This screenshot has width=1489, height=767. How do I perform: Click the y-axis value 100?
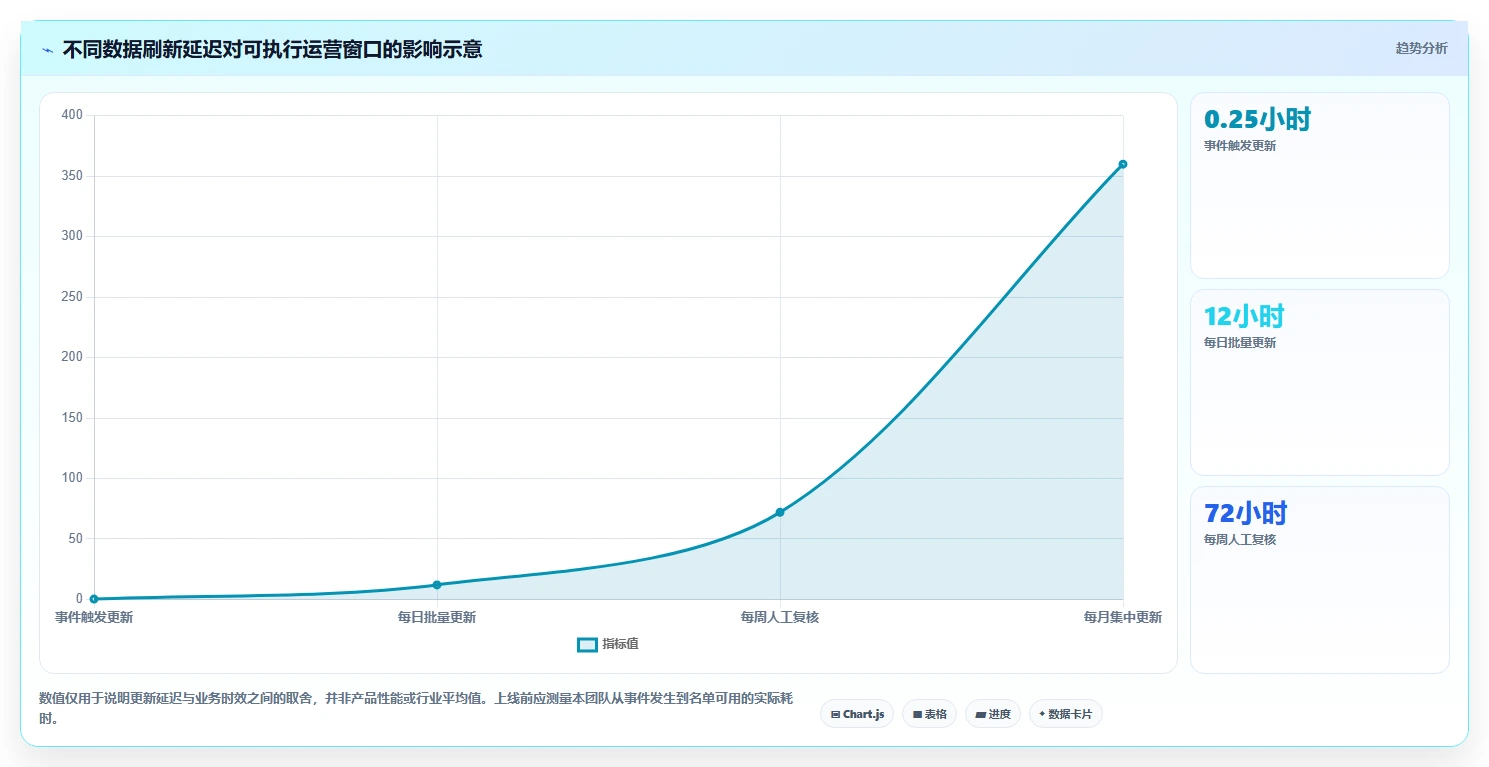pos(72,478)
